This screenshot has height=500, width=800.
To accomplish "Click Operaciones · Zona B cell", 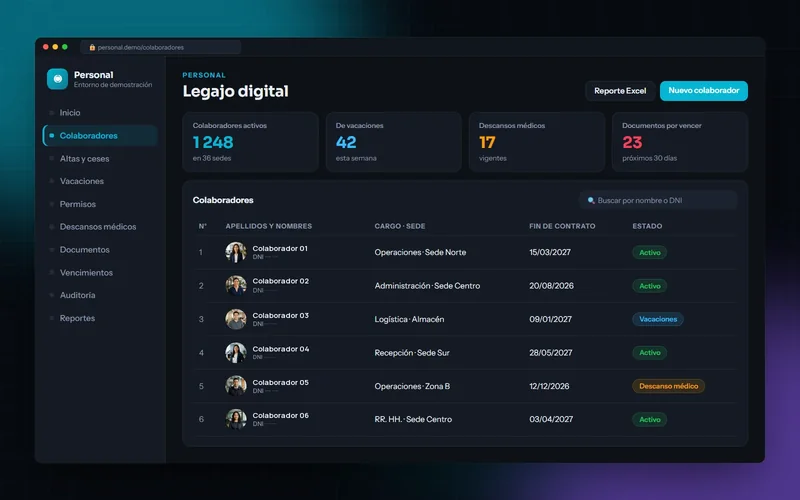I will pos(412,386).
